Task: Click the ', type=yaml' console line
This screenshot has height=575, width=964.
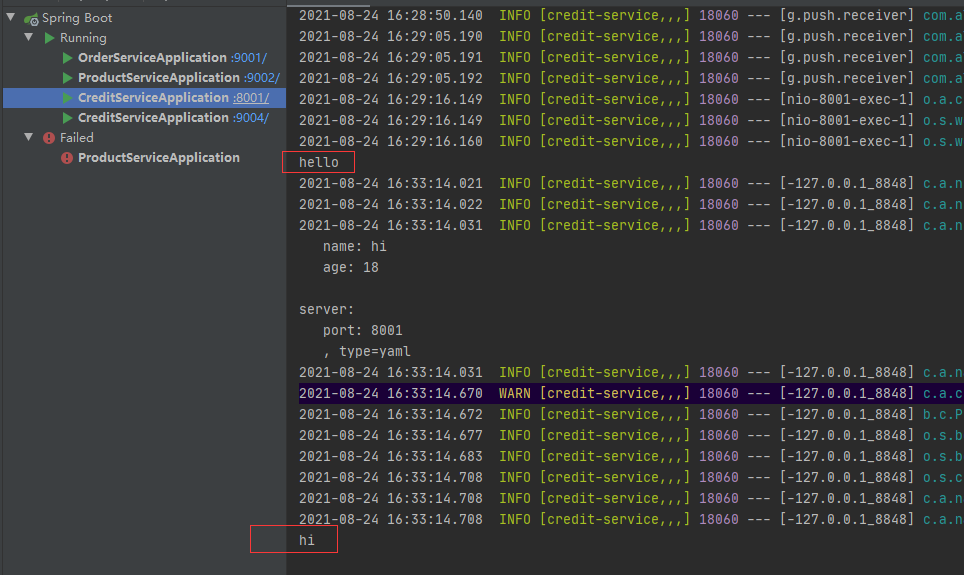Action: pyautogui.click(x=367, y=351)
